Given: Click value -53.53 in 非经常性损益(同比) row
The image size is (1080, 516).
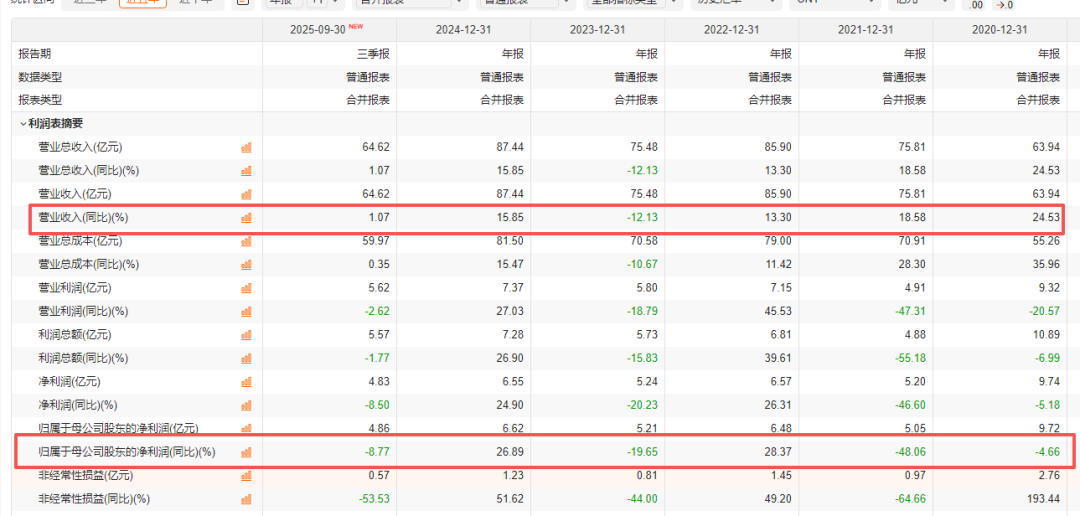Looking at the screenshot, I should point(375,499).
